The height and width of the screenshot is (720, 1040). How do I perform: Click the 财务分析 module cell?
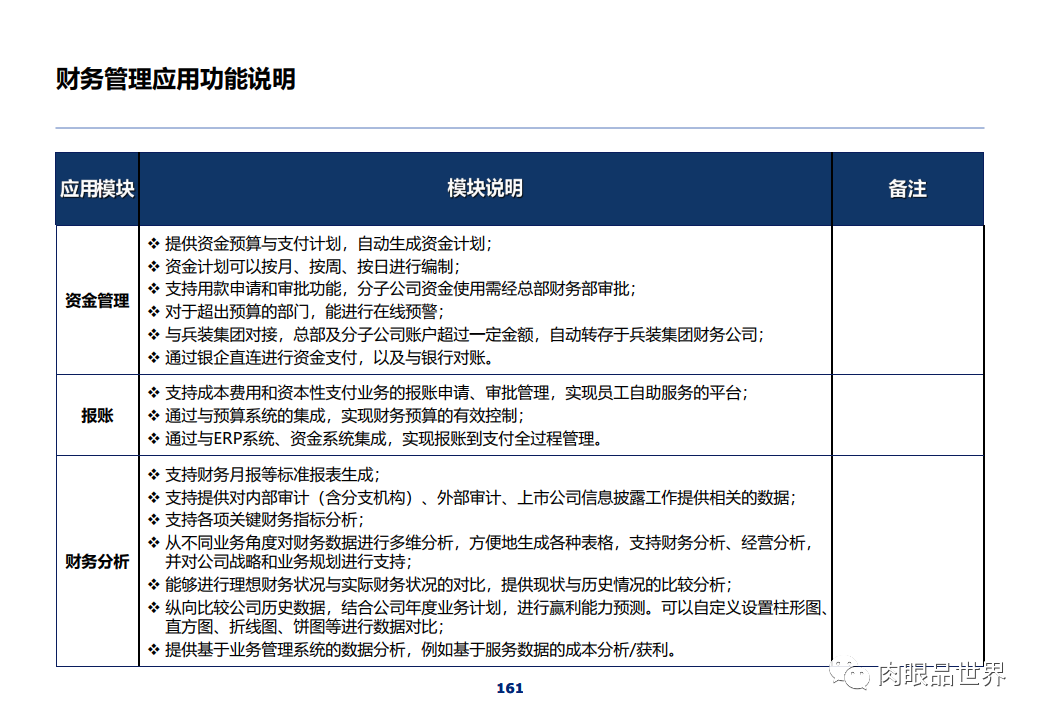[x=97, y=562]
